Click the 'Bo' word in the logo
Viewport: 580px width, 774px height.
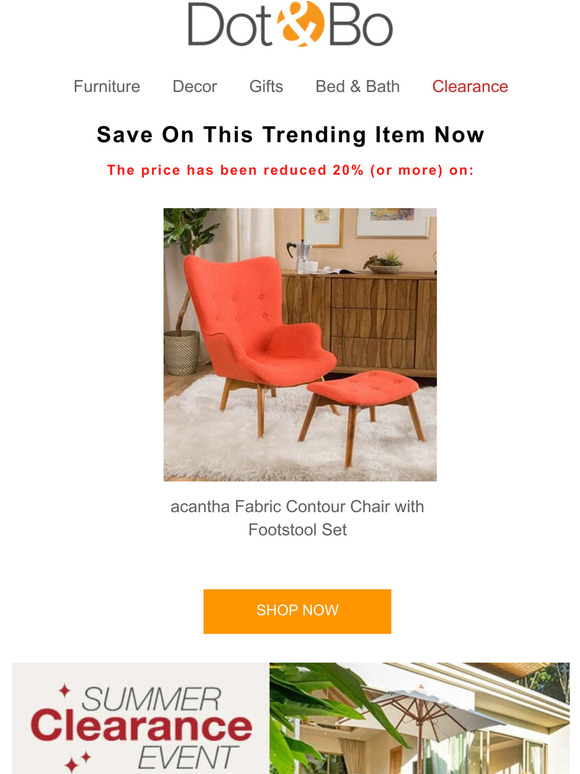(x=360, y=25)
